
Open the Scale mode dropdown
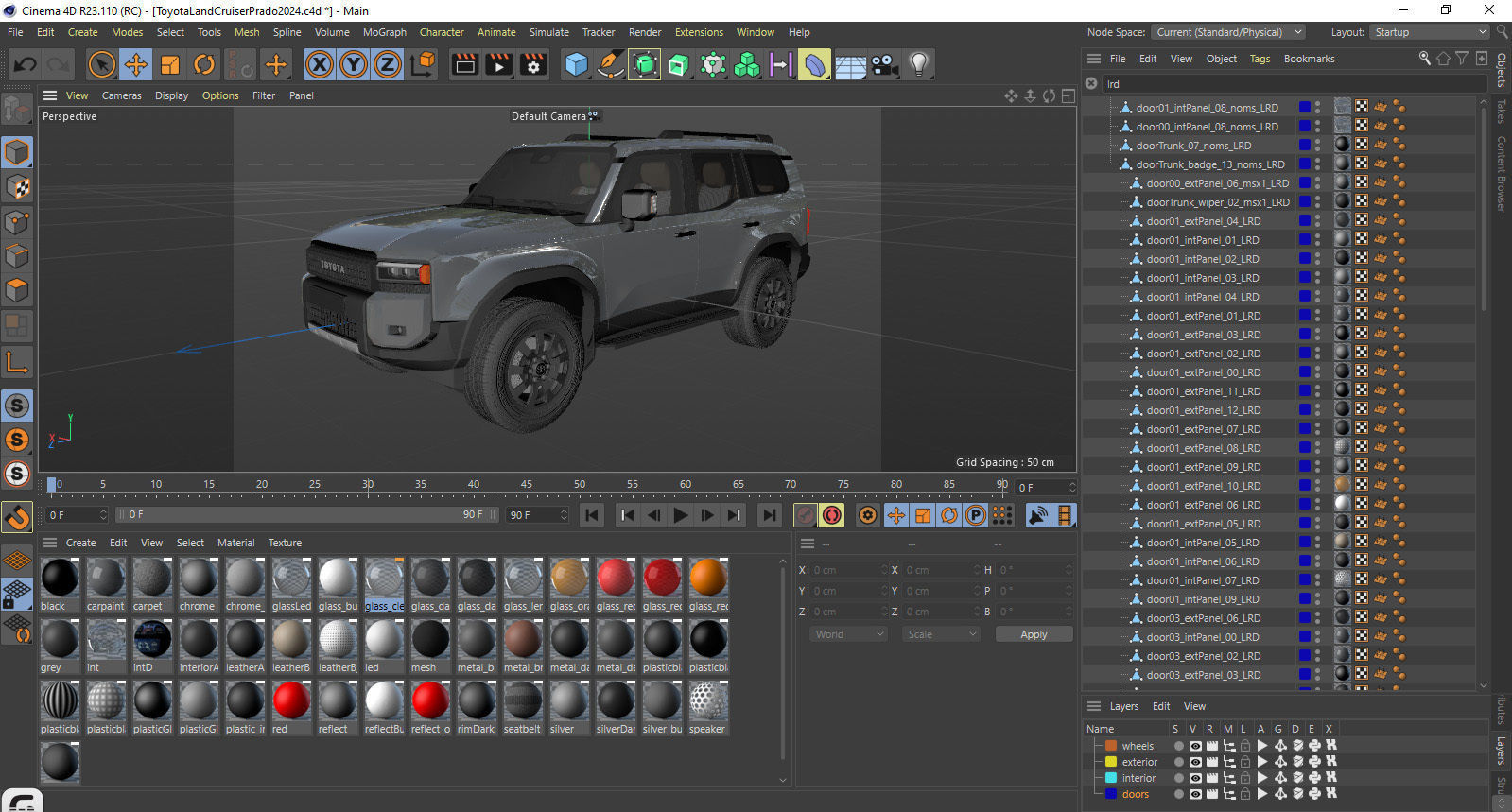pyautogui.click(x=941, y=634)
